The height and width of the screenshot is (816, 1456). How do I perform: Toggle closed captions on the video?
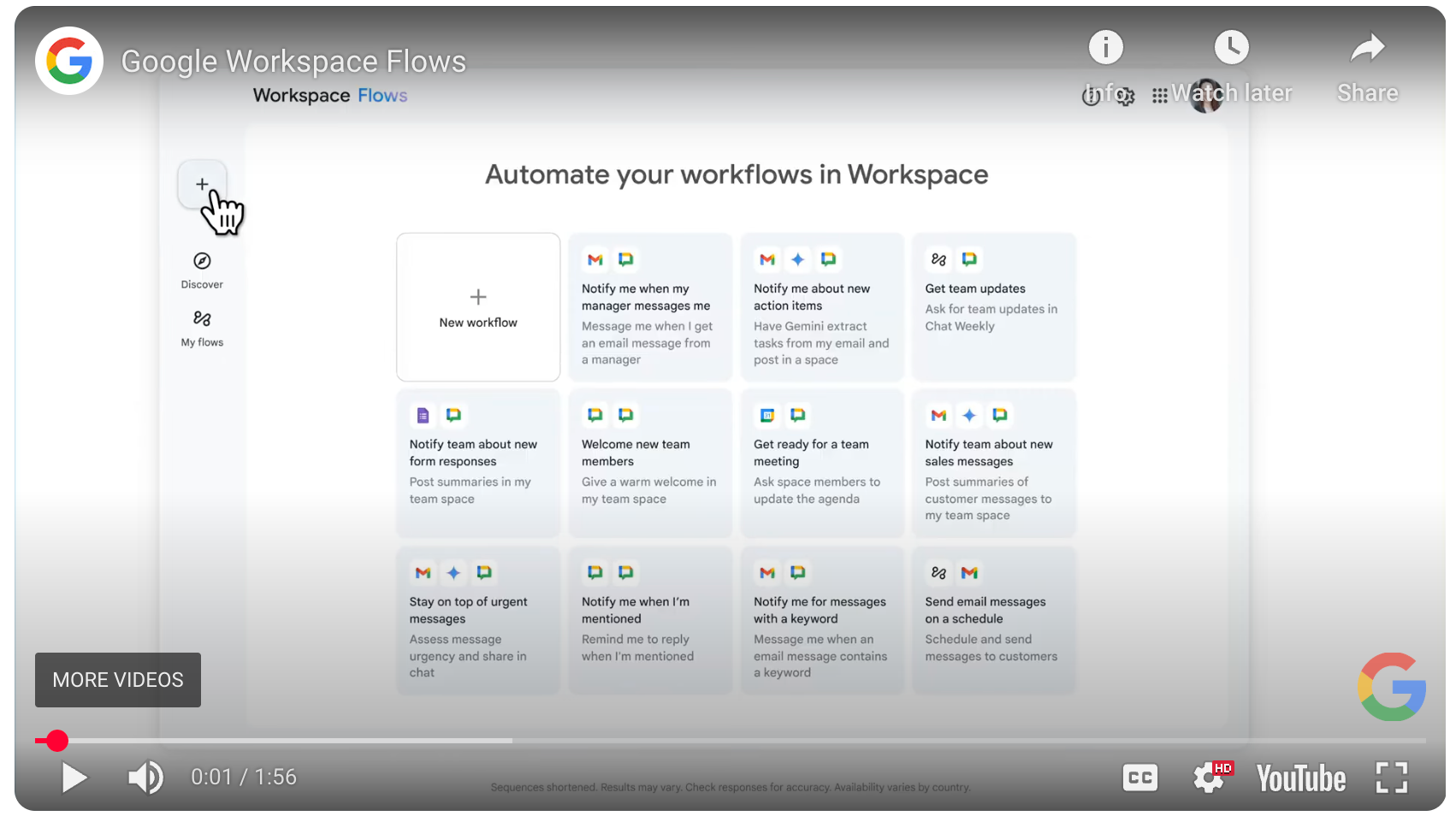1140,778
